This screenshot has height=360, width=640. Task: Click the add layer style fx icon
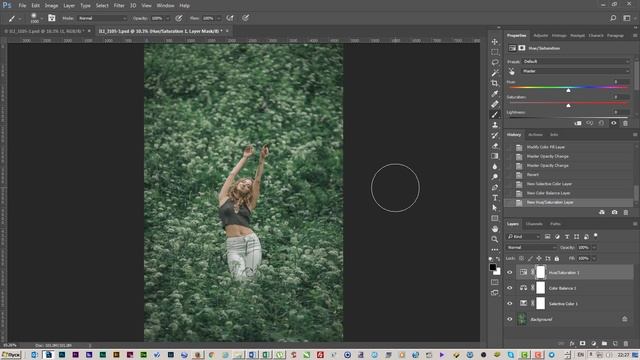[x=572, y=344]
